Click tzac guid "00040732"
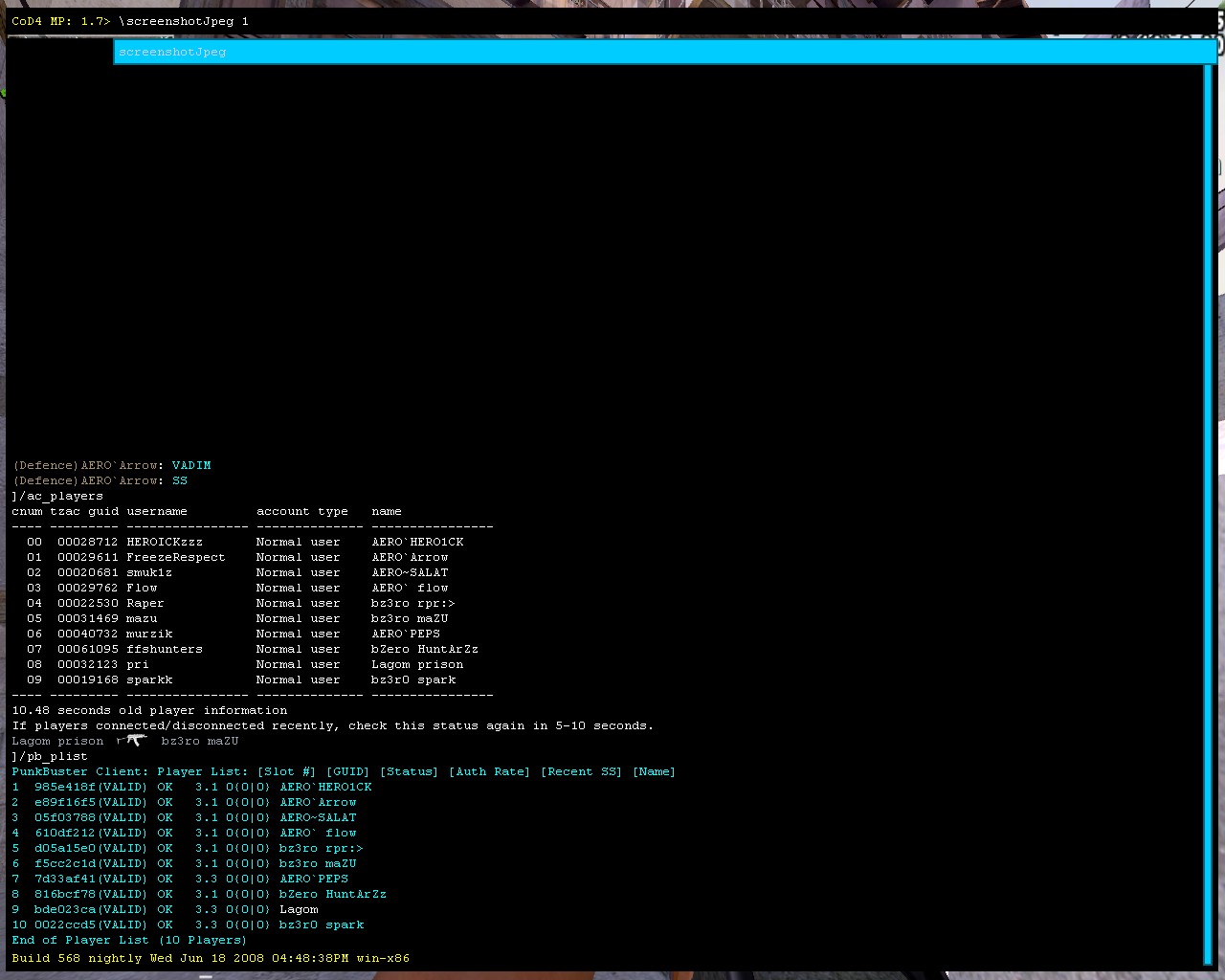The width and height of the screenshot is (1225, 980). coord(88,634)
